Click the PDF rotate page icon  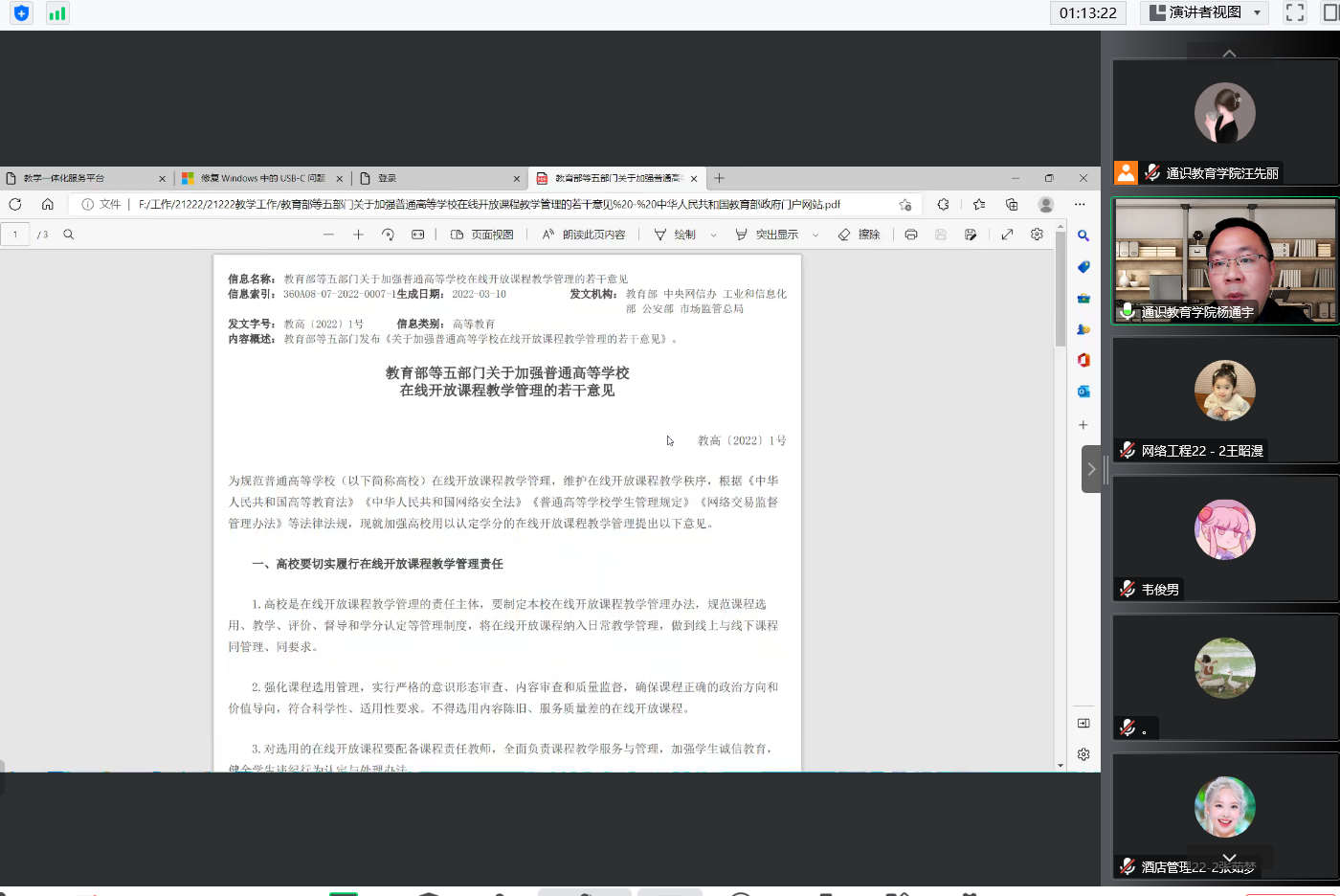[388, 235]
